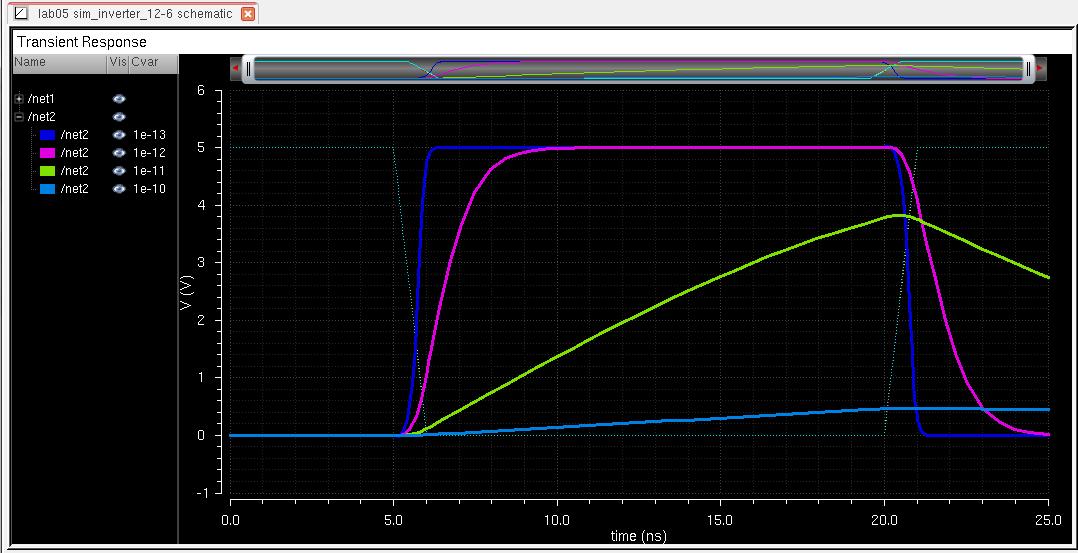Click the left red arrow of zoom scrollbar

point(236,69)
